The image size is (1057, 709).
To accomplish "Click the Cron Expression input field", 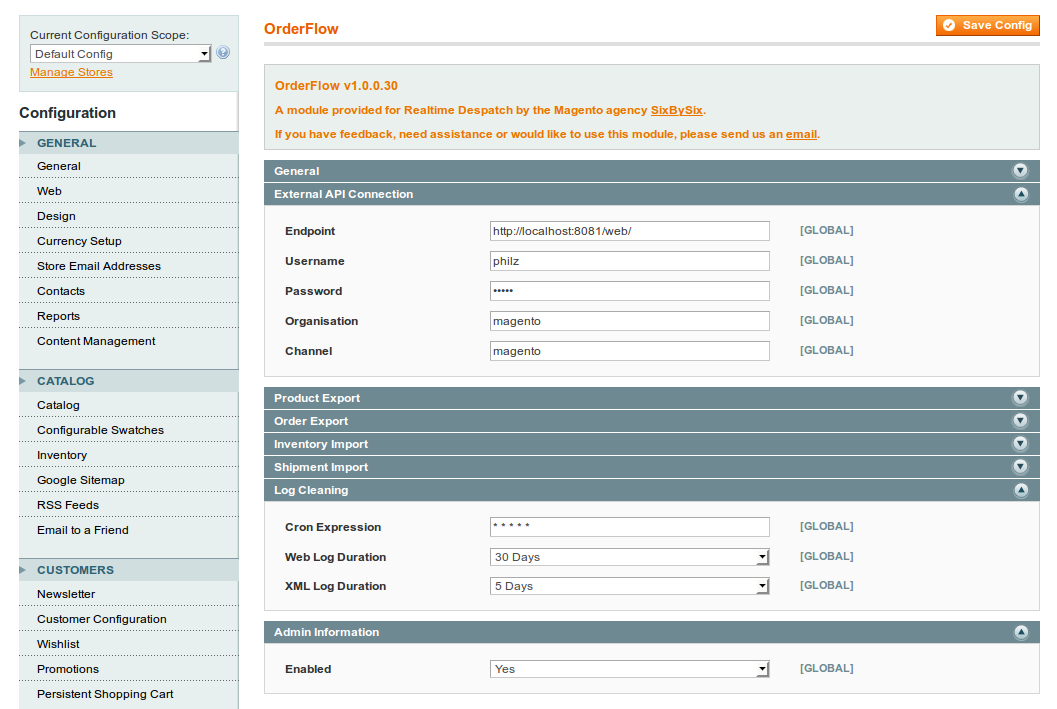I will [x=629, y=527].
